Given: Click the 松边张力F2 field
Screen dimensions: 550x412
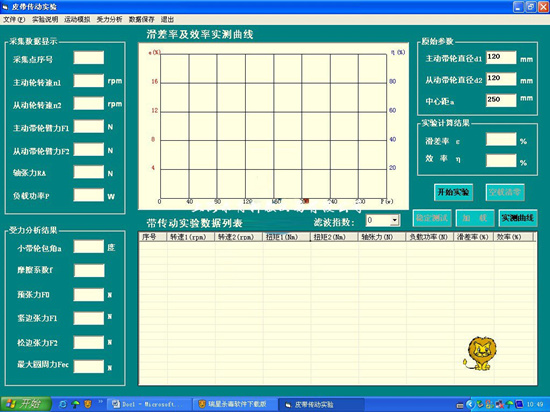Looking at the screenshot, I should point(89,343).
